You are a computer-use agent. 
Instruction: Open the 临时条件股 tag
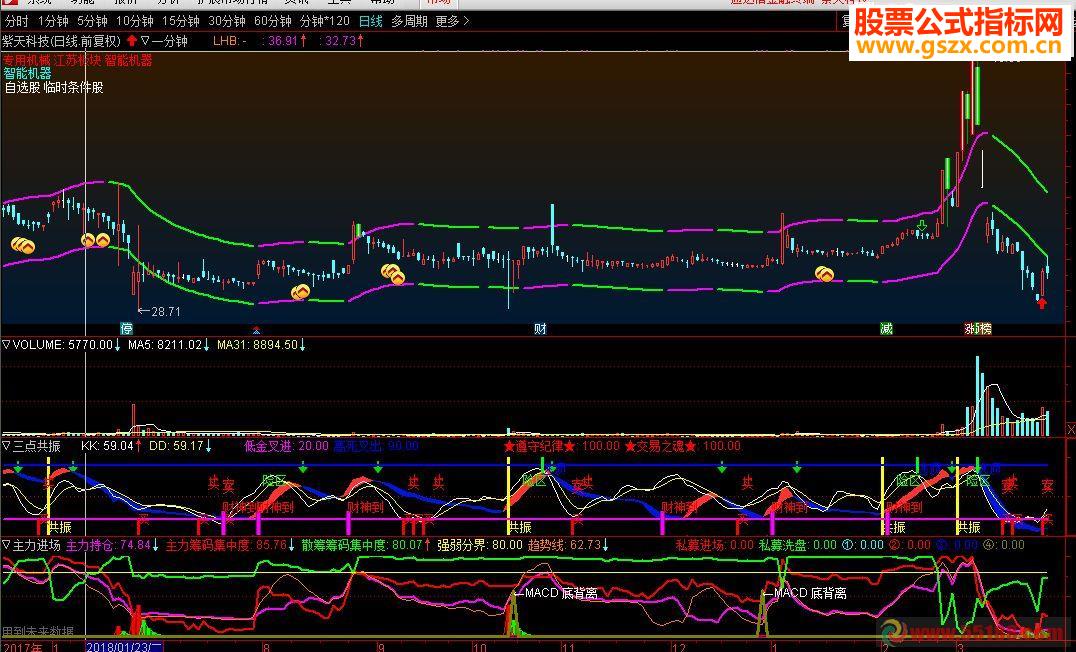tap(73, 87)
